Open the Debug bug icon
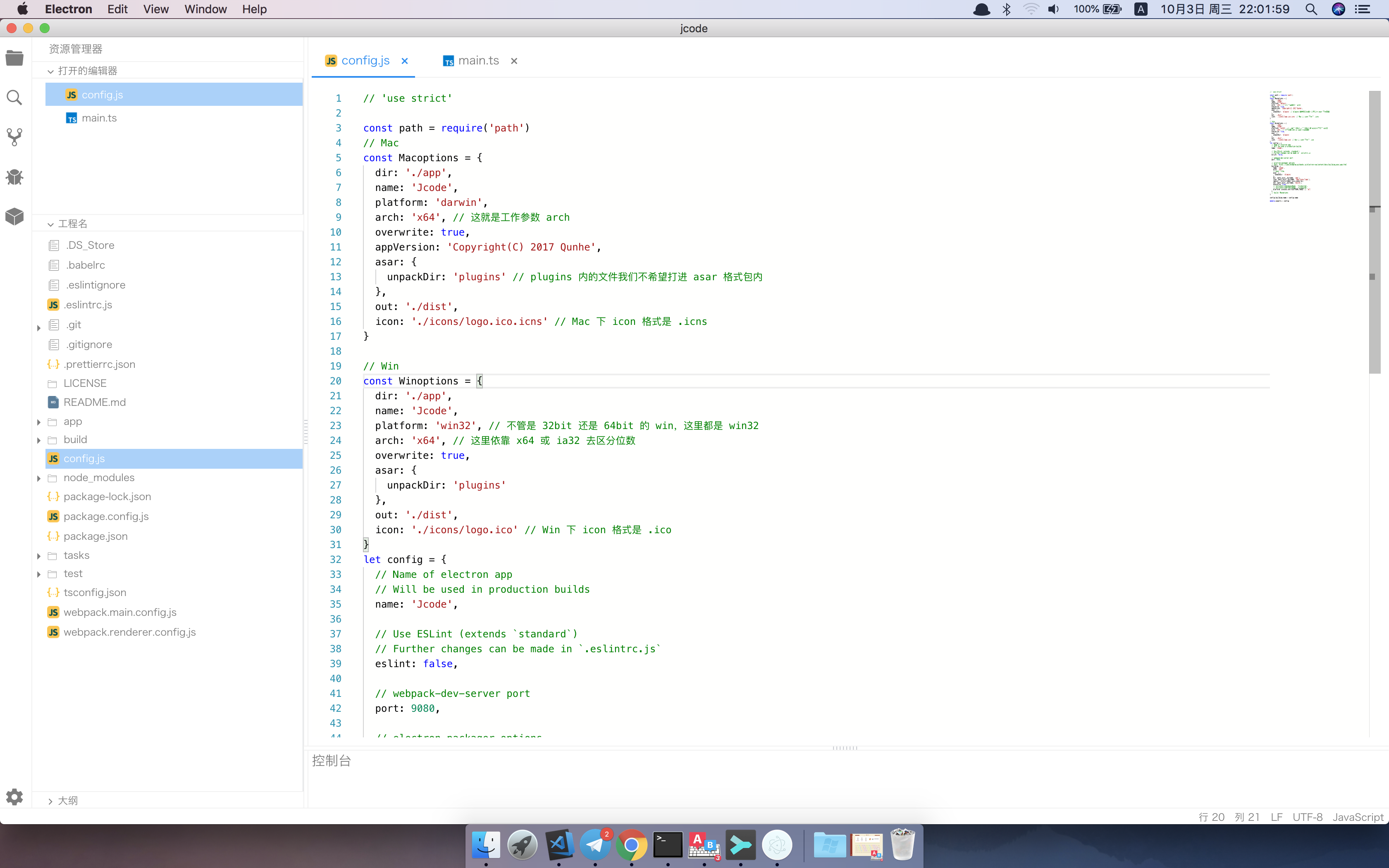Screen dimensions: 1389x868 pyautogui.click(x=14, y=177)
